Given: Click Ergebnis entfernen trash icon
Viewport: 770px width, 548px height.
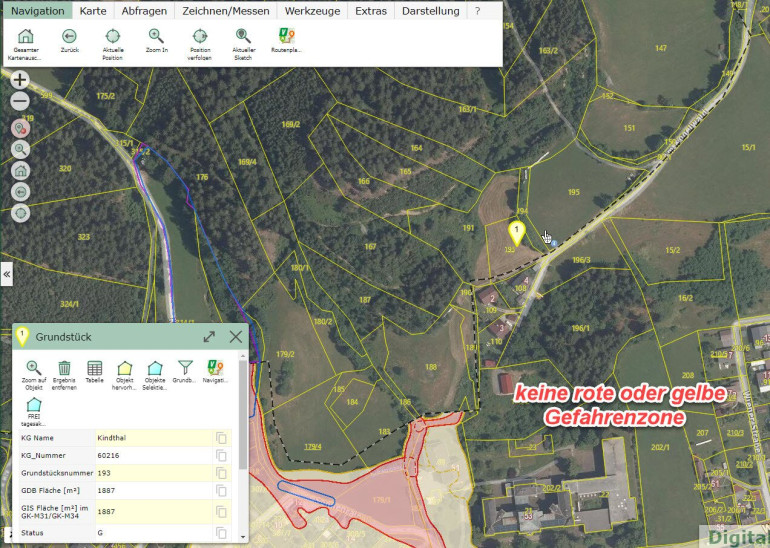Looking at the screenshot, I should [x=64, y=369].
